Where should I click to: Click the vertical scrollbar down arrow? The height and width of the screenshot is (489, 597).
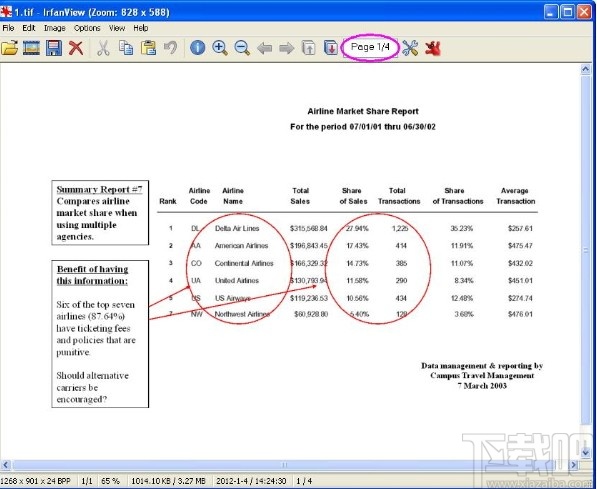coord(586,452)
